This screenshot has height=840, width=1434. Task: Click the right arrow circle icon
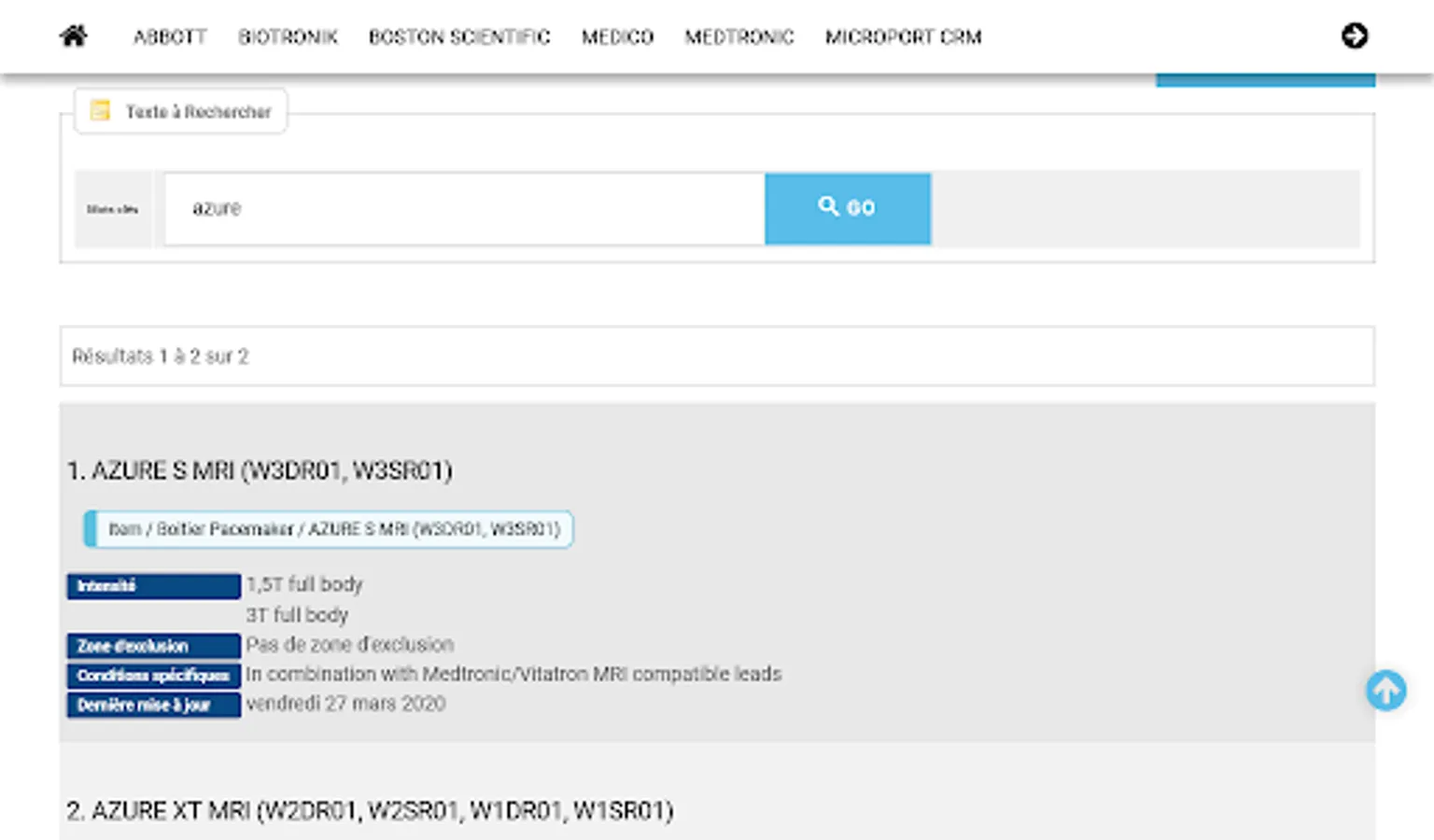click(x=1355, y=35)
